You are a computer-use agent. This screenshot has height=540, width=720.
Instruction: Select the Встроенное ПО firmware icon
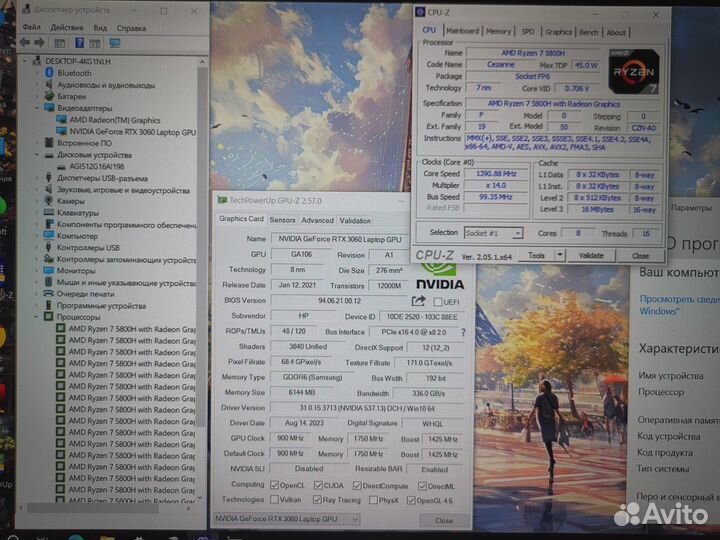[x=50, y=143]
